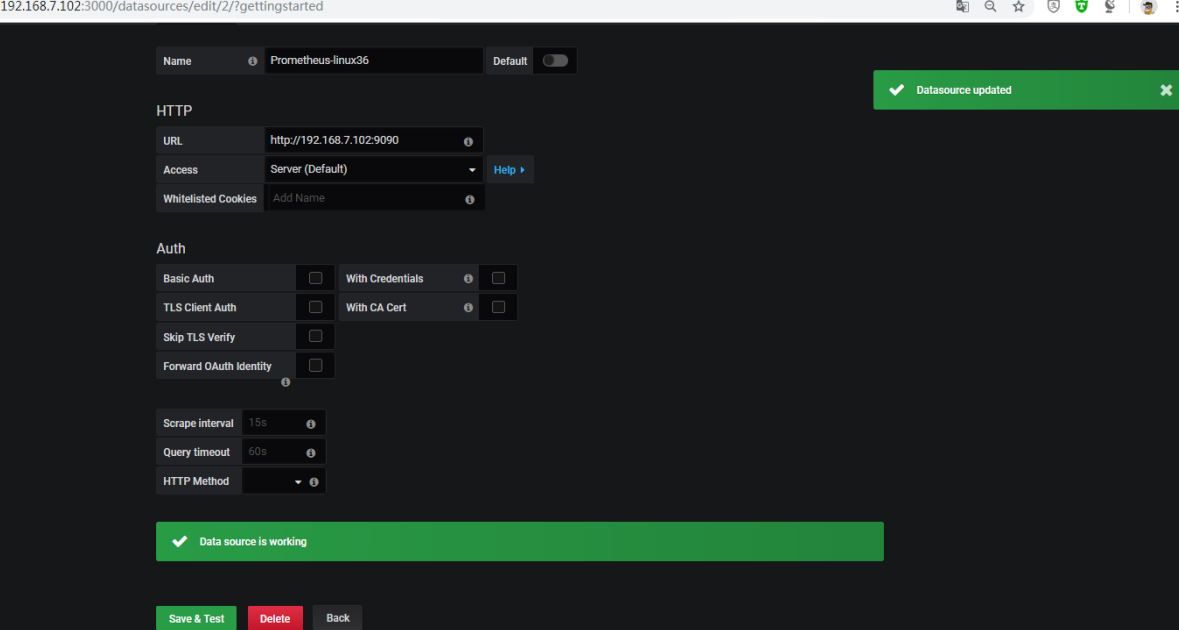Click the With Credentials info icon
This screenshot has width=1179, height=630.
(468, 279)
